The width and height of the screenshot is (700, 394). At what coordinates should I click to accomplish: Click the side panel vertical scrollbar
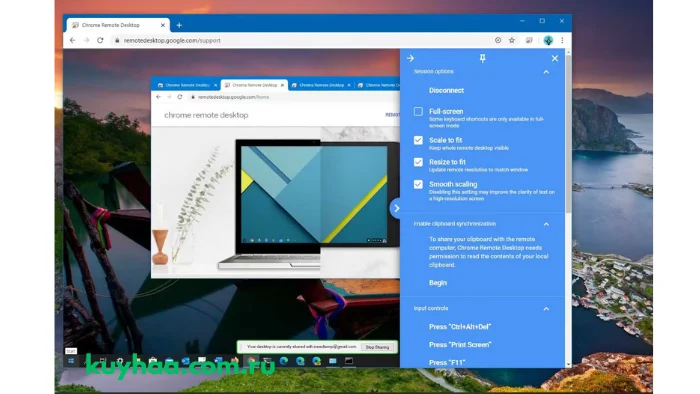(568, 134)
